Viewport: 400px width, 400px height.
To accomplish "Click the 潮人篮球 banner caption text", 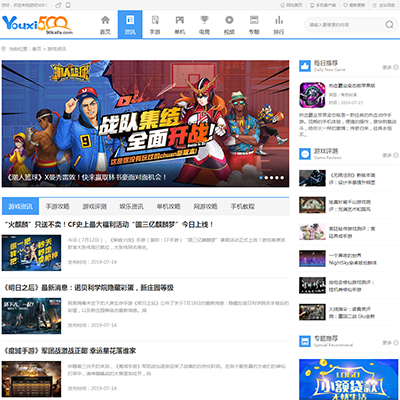I will (86, 177).
